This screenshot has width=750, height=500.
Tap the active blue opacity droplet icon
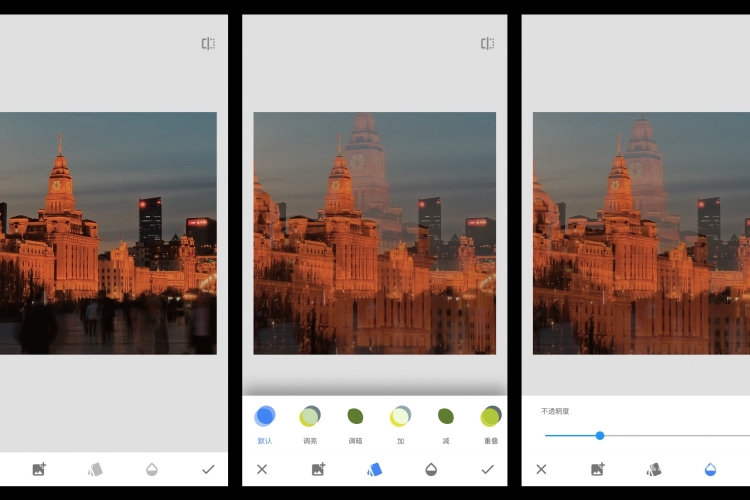point(710,469)
